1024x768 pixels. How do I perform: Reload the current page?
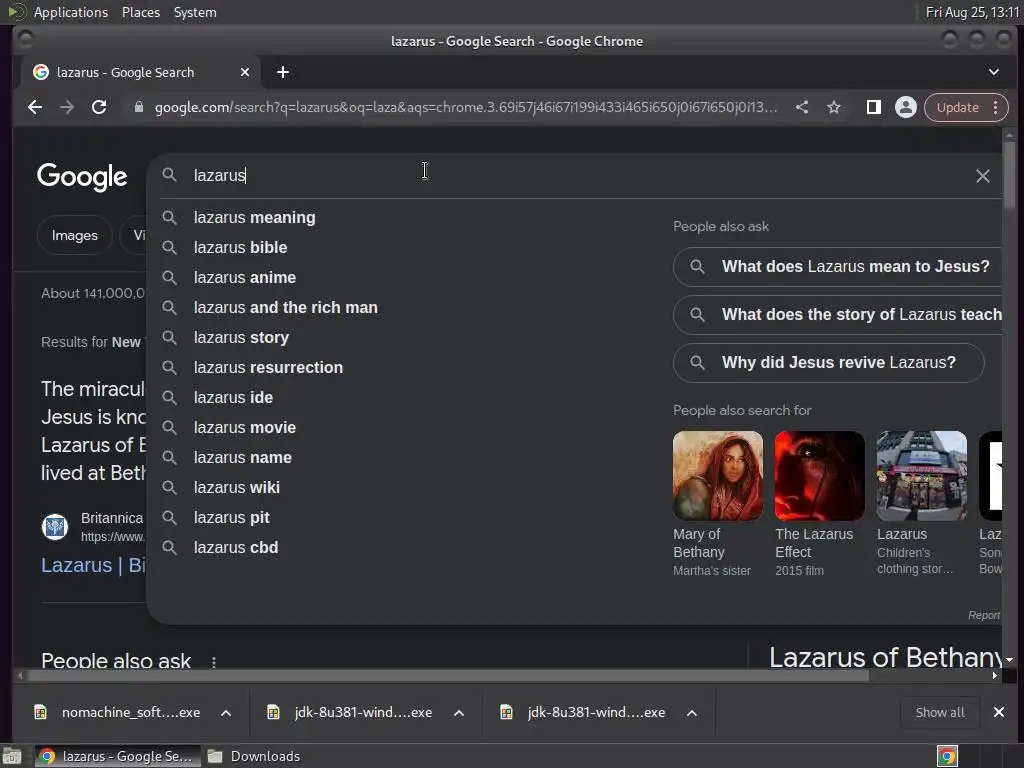pyautogui.click(x=99, y=107)
